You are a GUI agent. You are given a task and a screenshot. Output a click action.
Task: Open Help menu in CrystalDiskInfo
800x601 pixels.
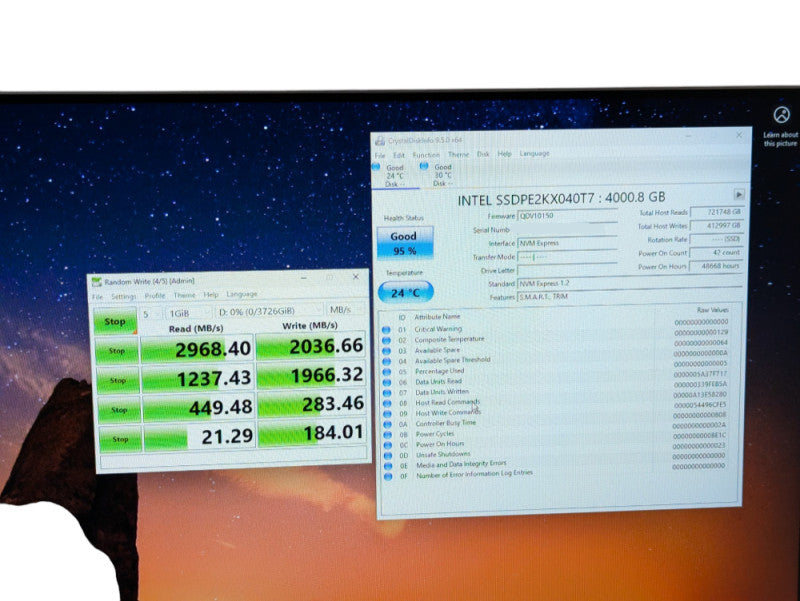coord(504,154)
